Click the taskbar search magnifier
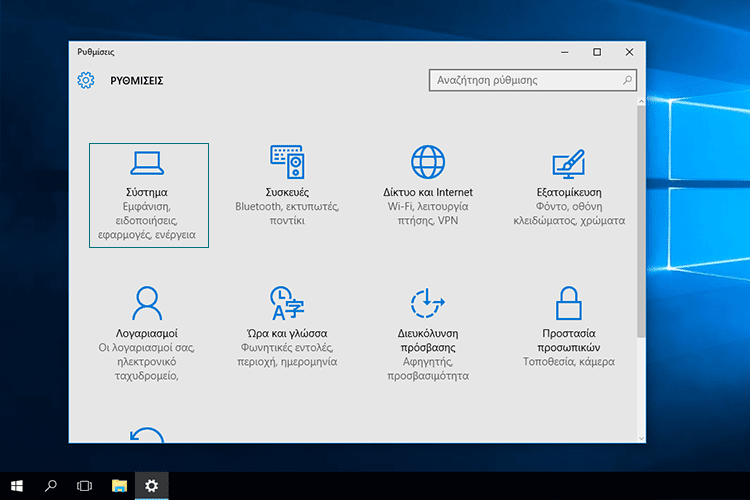Screen dimensions: 750x500 (51, 486)
